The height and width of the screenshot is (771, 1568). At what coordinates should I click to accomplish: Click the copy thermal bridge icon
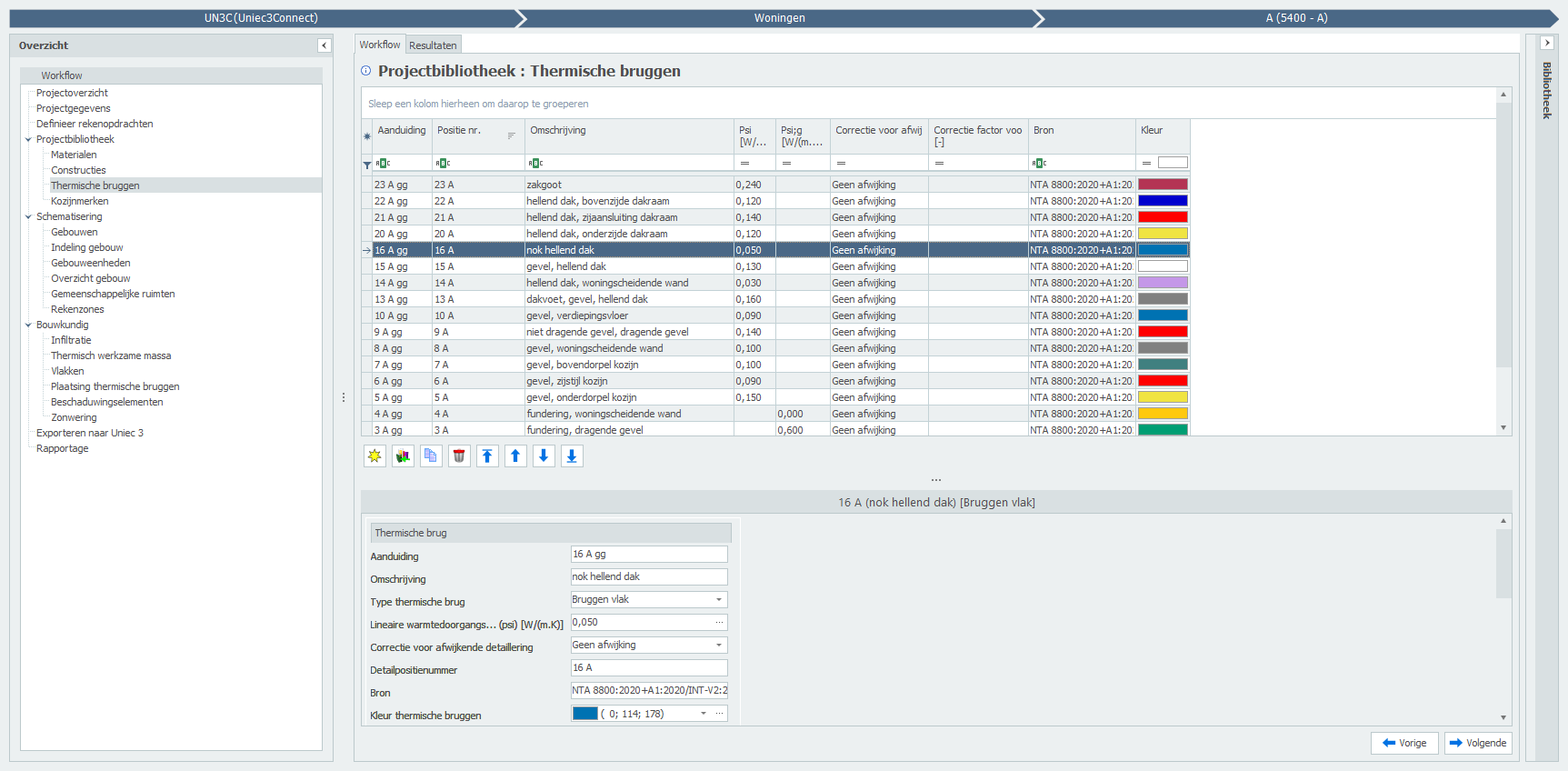tap(431, 456)
